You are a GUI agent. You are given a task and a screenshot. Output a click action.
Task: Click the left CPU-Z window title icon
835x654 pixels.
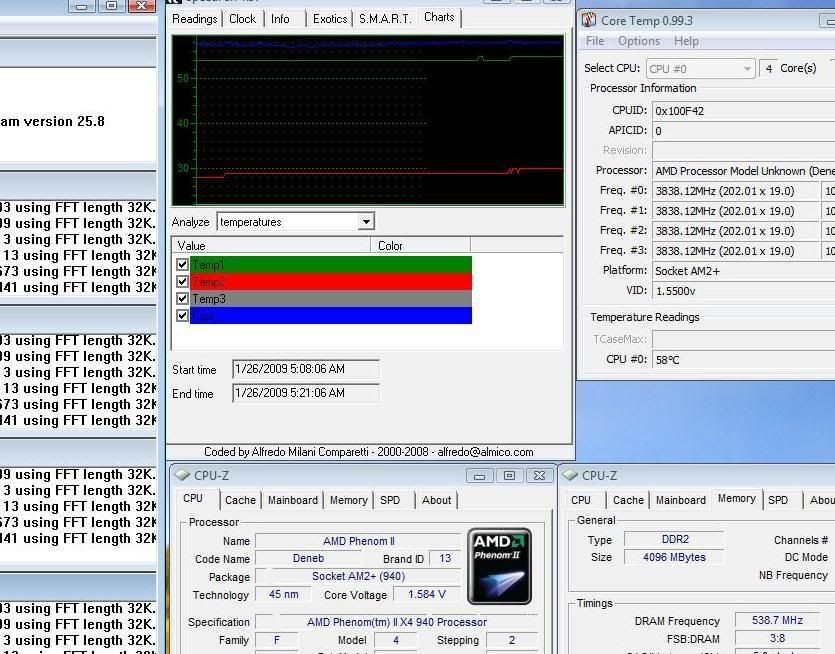182,475
